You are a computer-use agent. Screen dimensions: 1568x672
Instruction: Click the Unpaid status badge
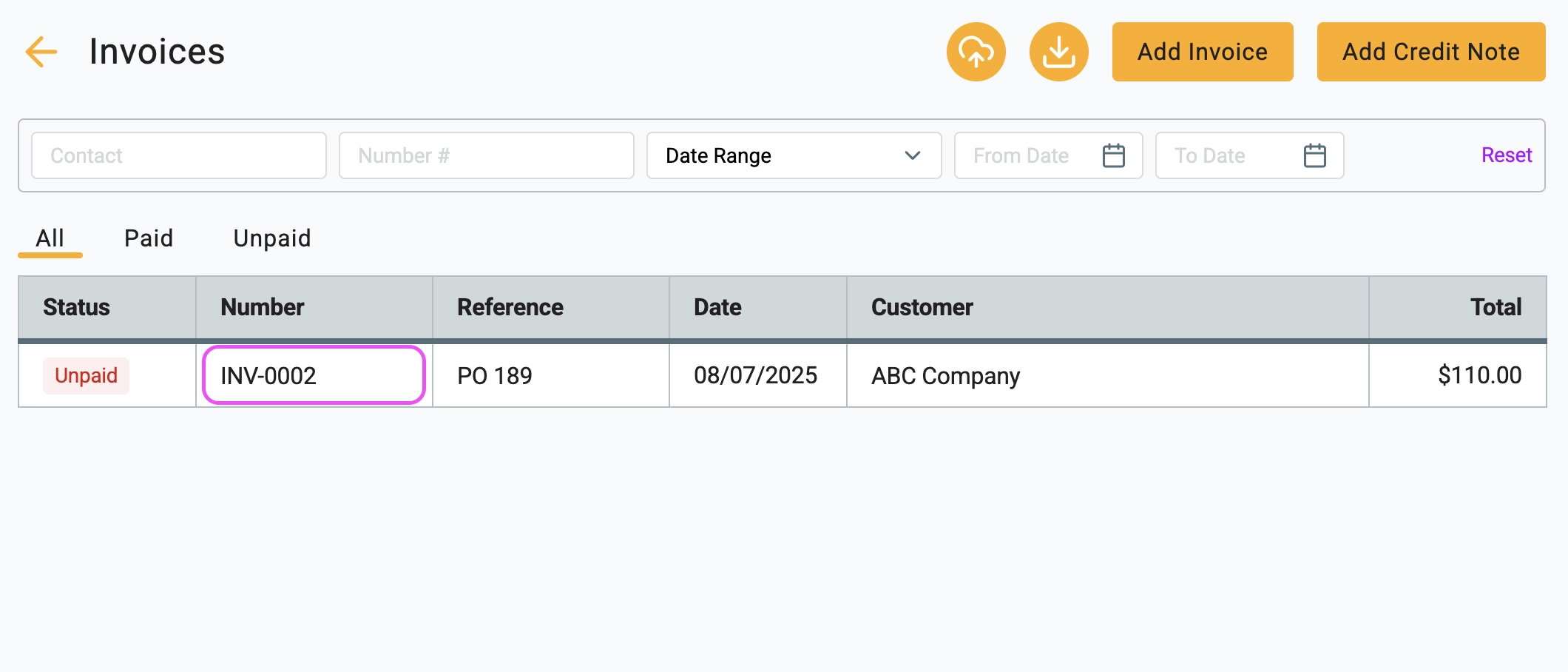[86, 376]
